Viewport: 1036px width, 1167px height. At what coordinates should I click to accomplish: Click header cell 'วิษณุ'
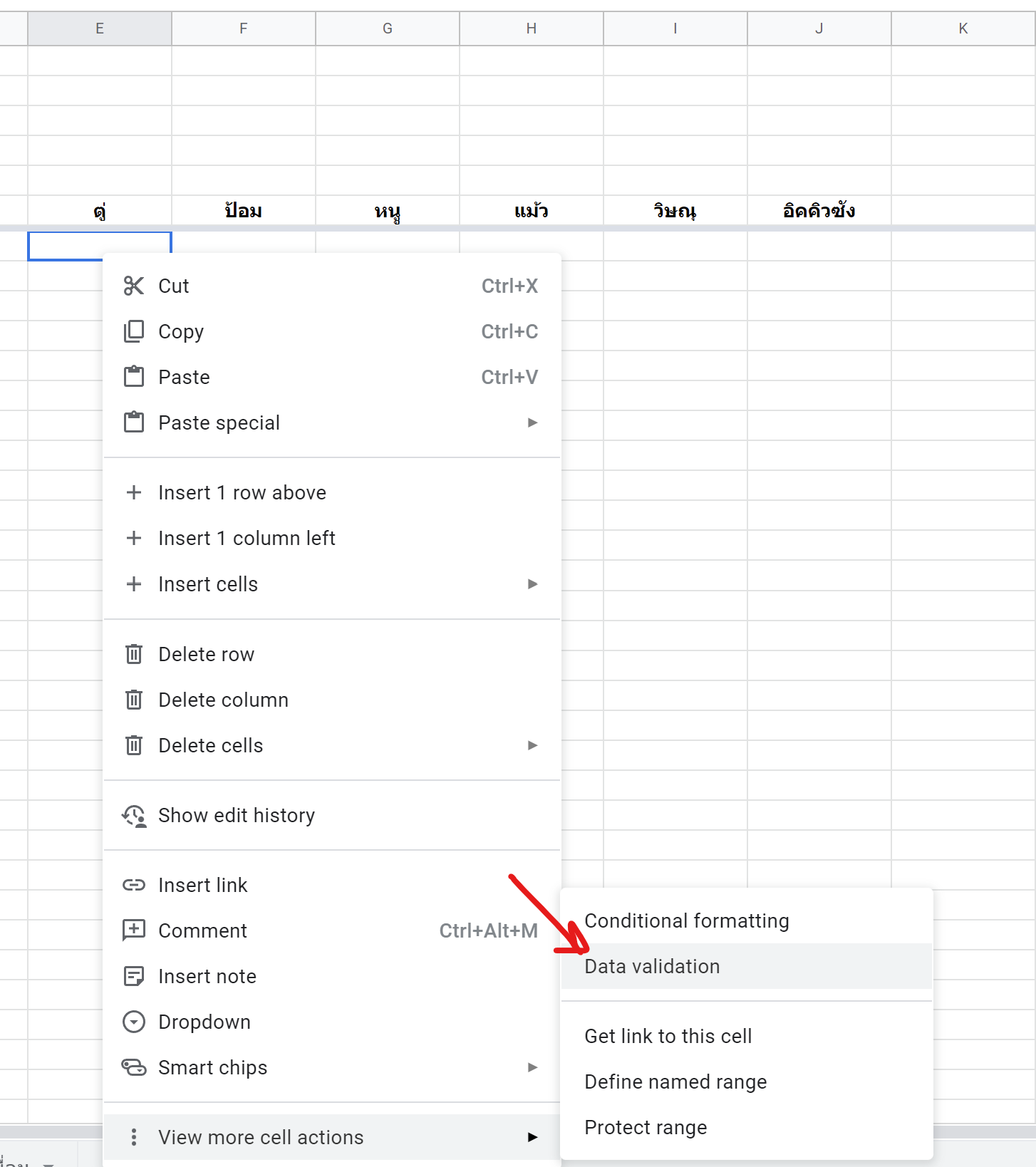(675, 210)
